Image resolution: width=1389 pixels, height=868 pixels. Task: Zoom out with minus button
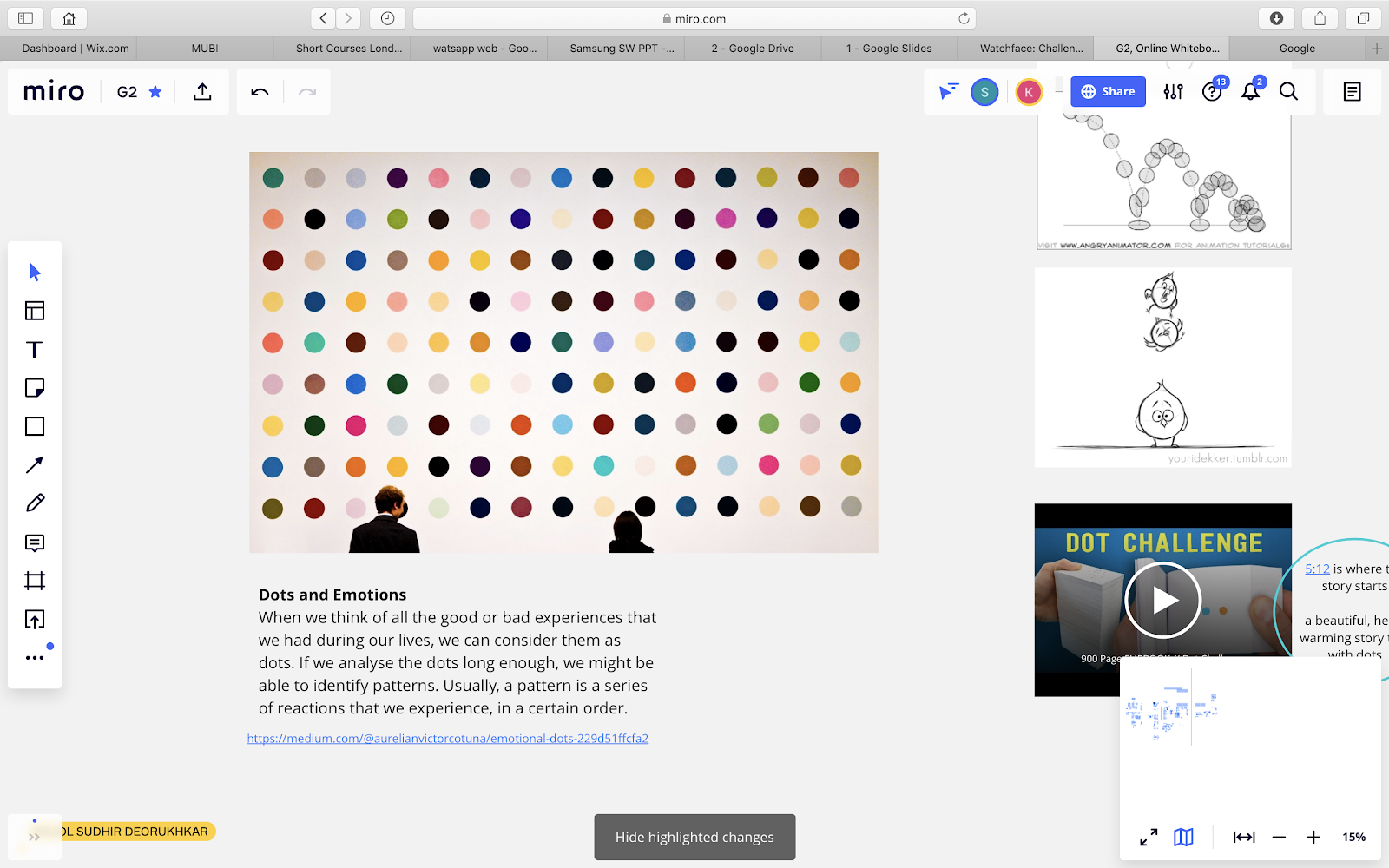coord(1279,837)
